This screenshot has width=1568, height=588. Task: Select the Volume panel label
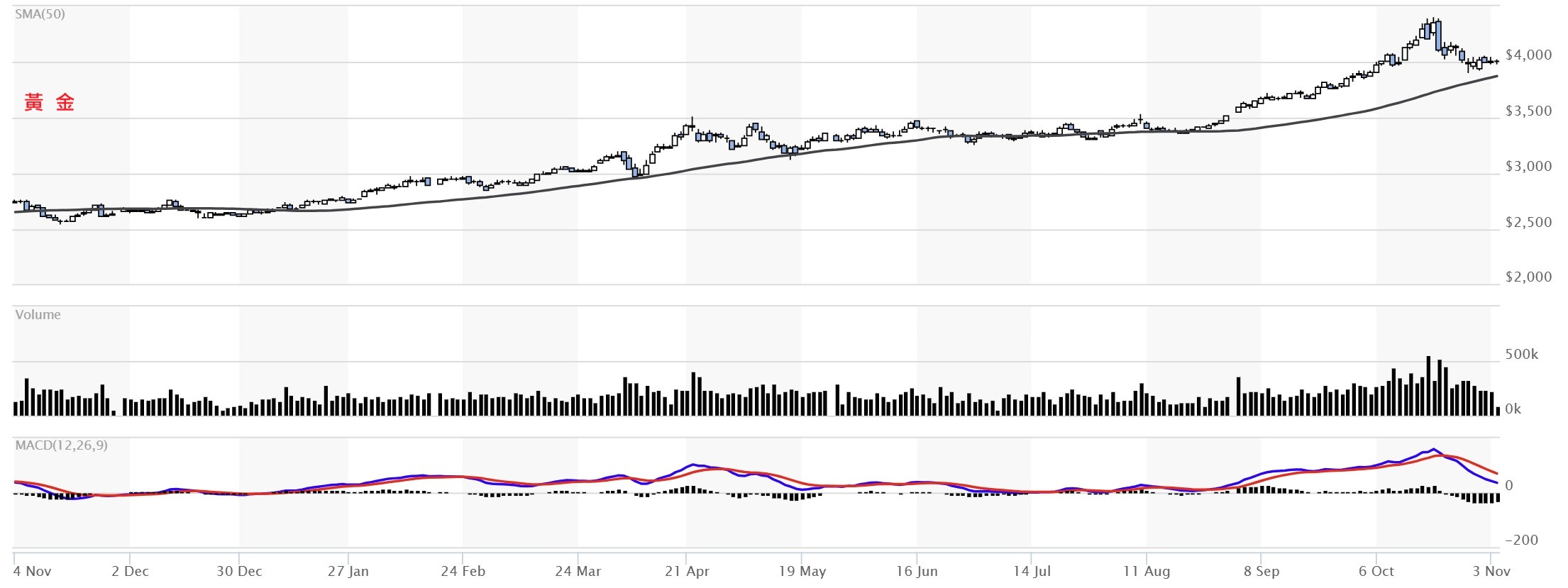(x=38, y=315)
